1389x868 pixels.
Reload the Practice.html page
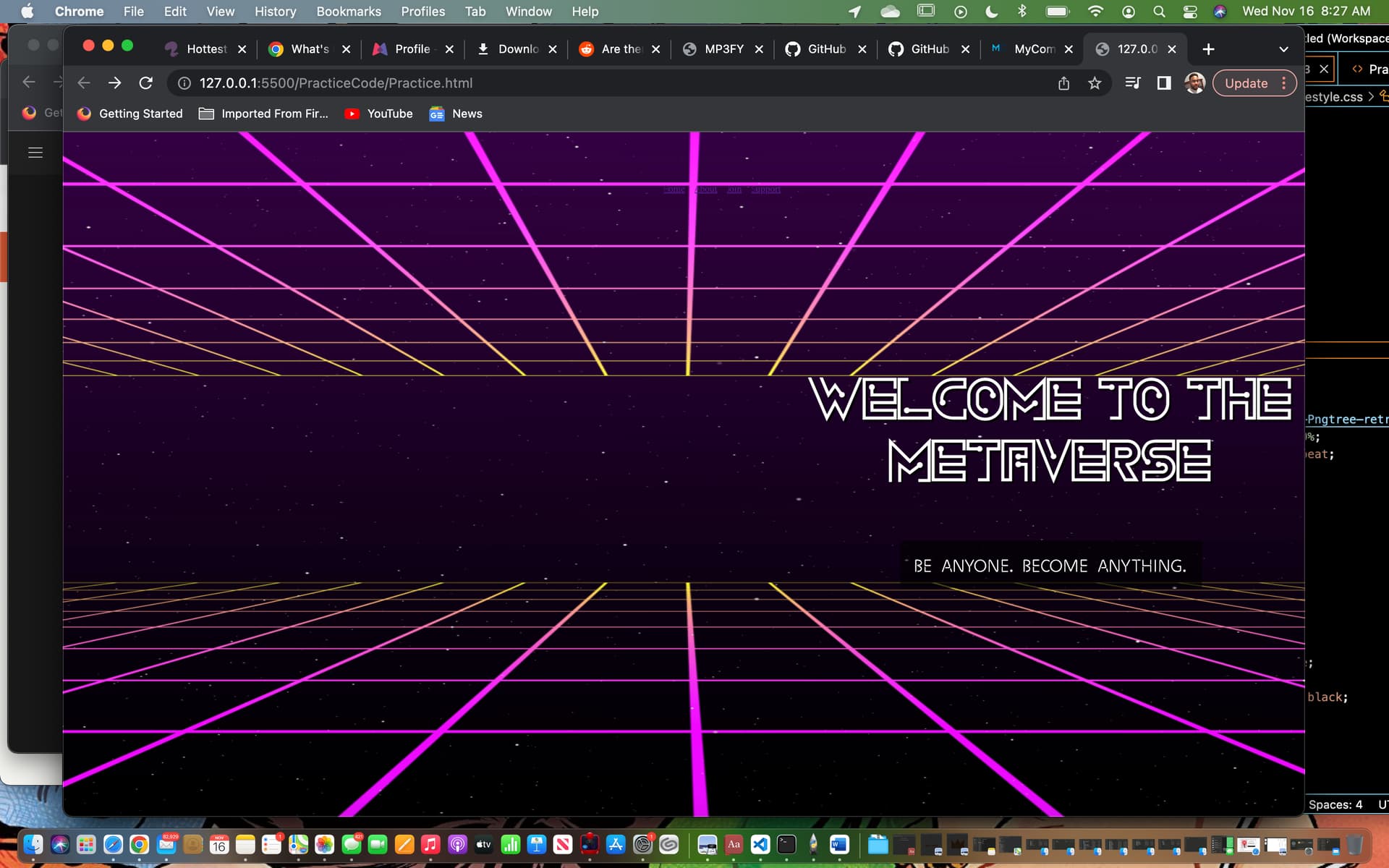(145, 83)
